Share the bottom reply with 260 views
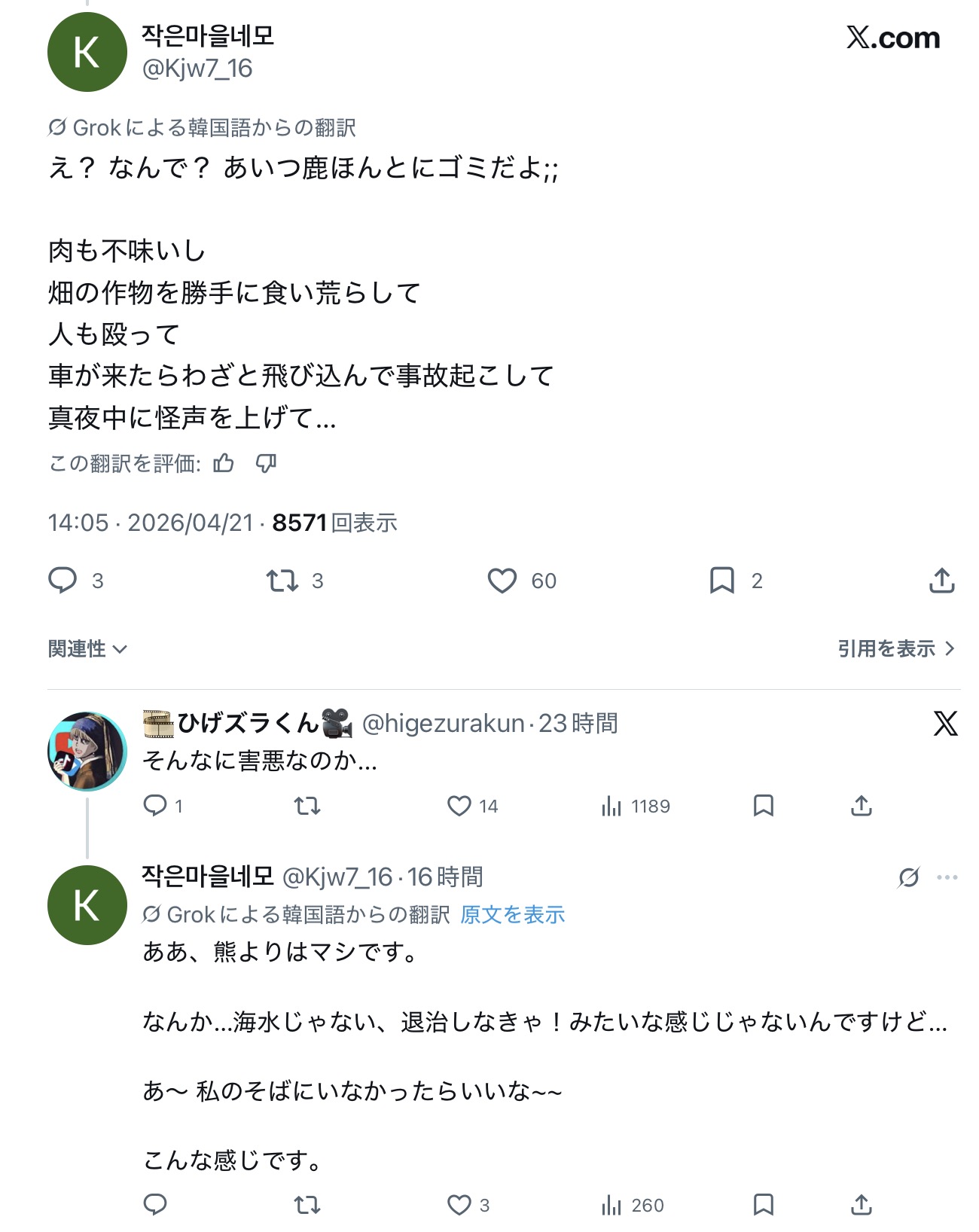This screenshot has height=1232, width=979. click(x=861, y=1206)
